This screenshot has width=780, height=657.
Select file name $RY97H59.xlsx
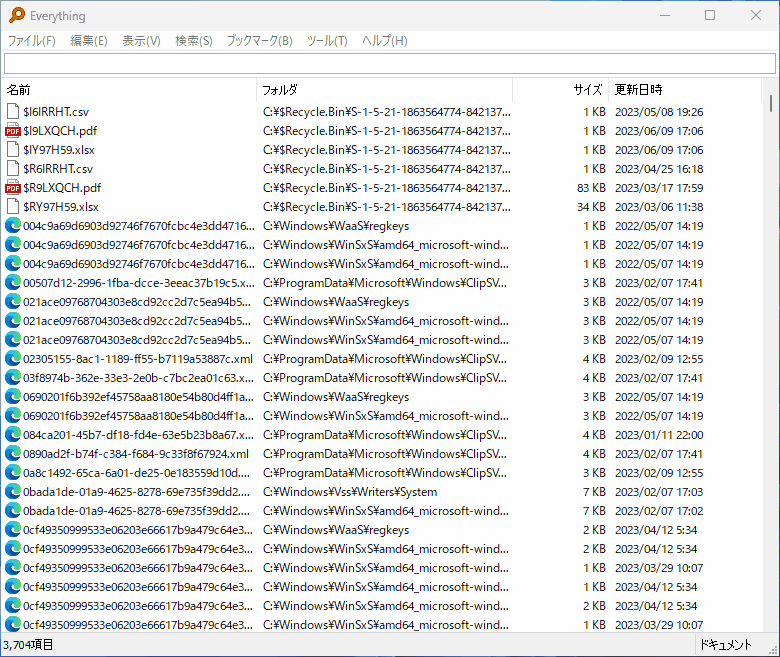[x=61, y=207]
